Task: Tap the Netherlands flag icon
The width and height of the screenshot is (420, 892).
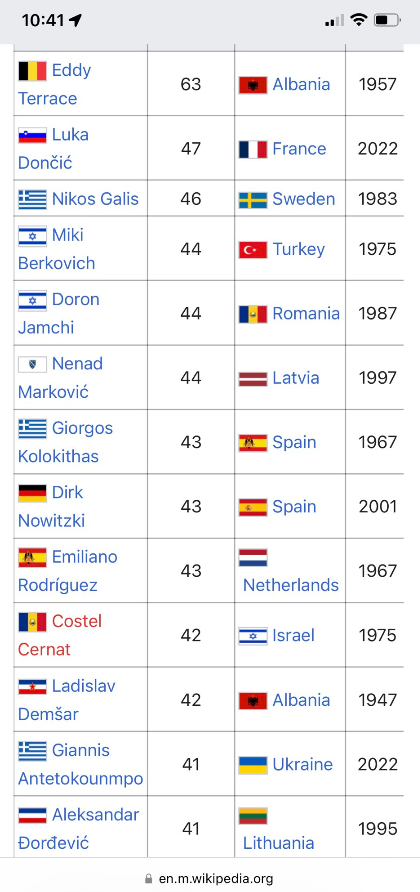Action: coord(253,558)
